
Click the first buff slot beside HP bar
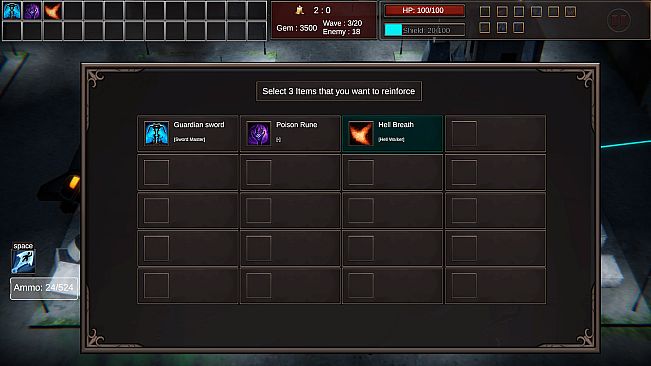(485, 11)
